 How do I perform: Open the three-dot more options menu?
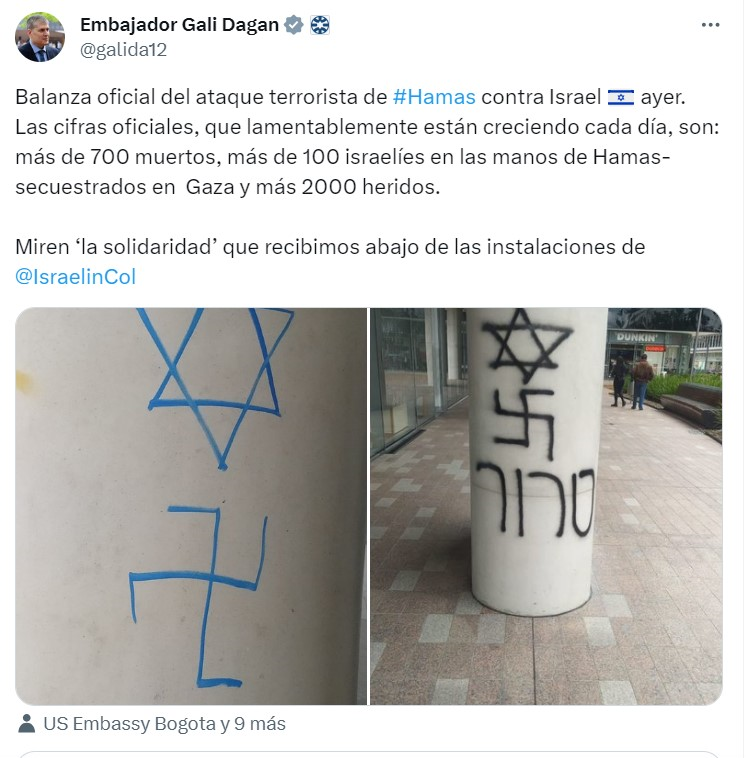(710, 25)
